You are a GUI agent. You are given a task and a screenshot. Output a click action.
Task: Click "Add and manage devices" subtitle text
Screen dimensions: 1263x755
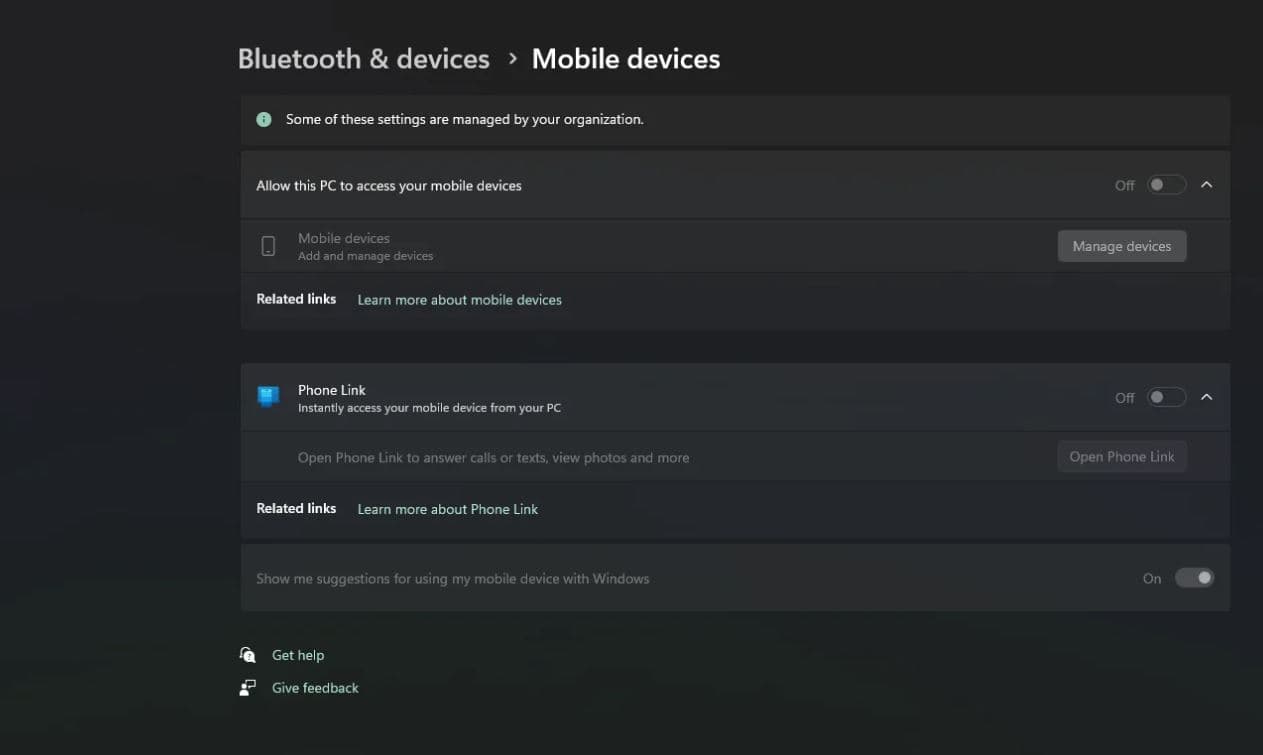pos(366,256)
